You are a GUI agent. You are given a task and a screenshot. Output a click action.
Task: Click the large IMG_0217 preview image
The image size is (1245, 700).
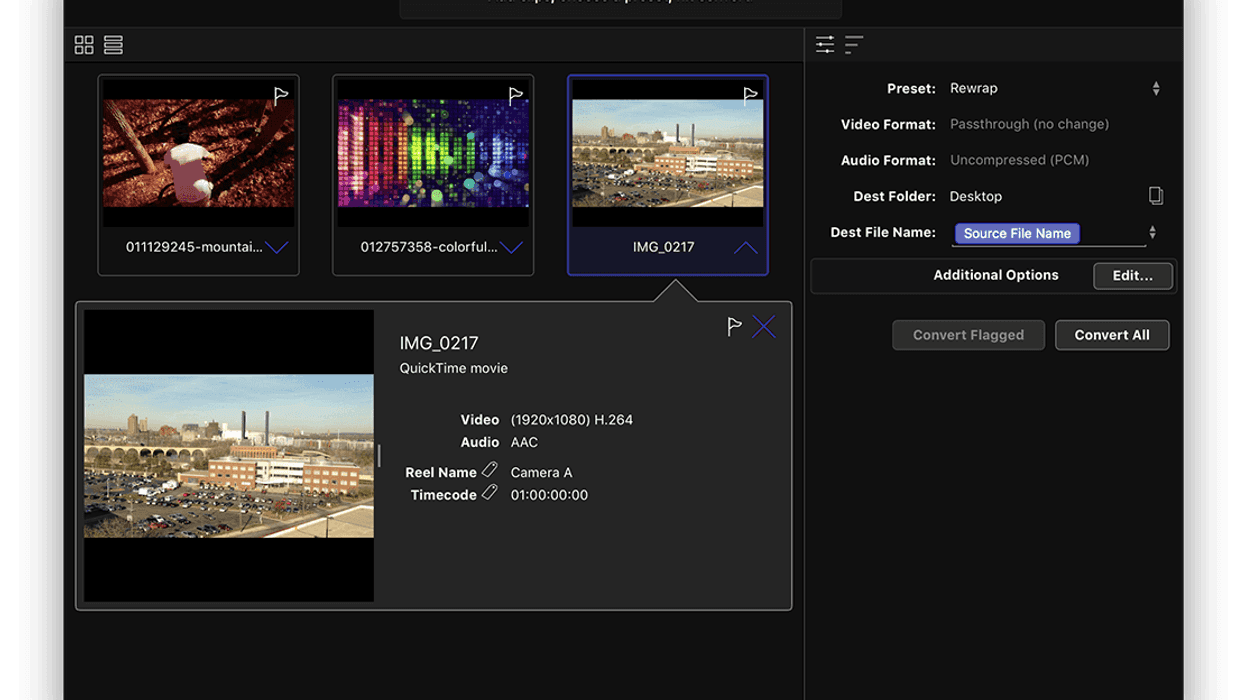click(229, 456)
